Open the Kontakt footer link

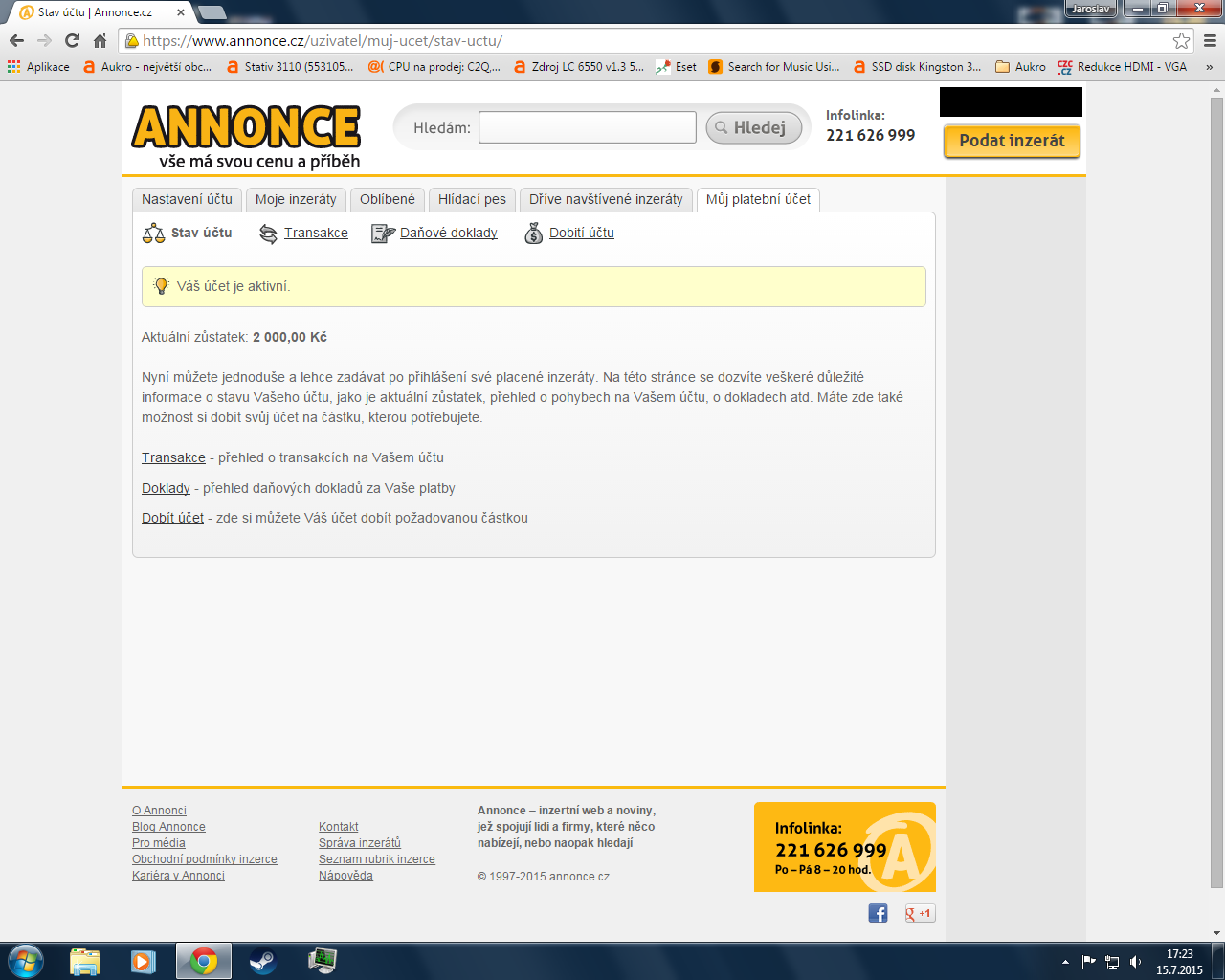[339, 827]
